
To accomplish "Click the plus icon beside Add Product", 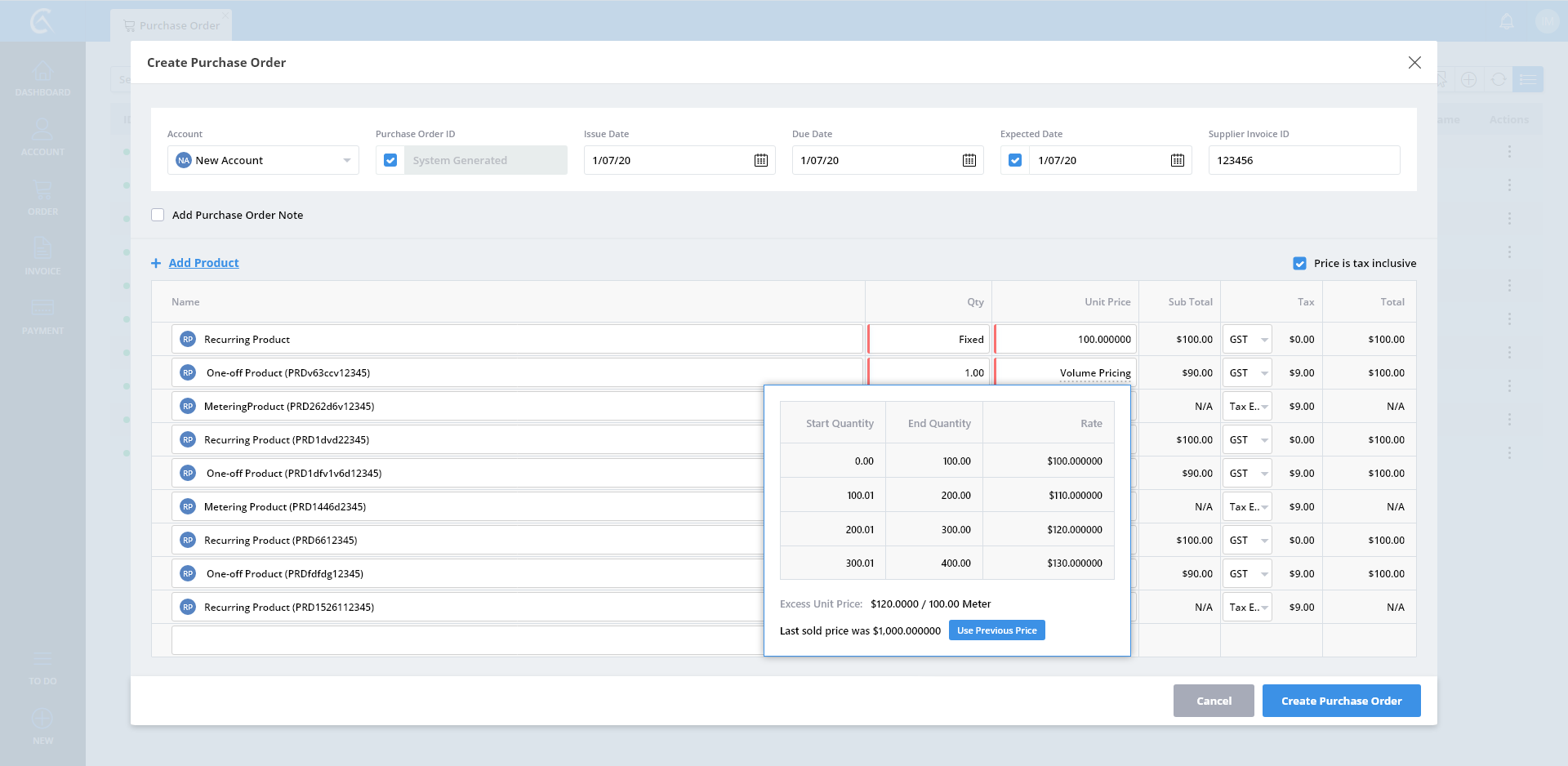I will pos(156,263).
